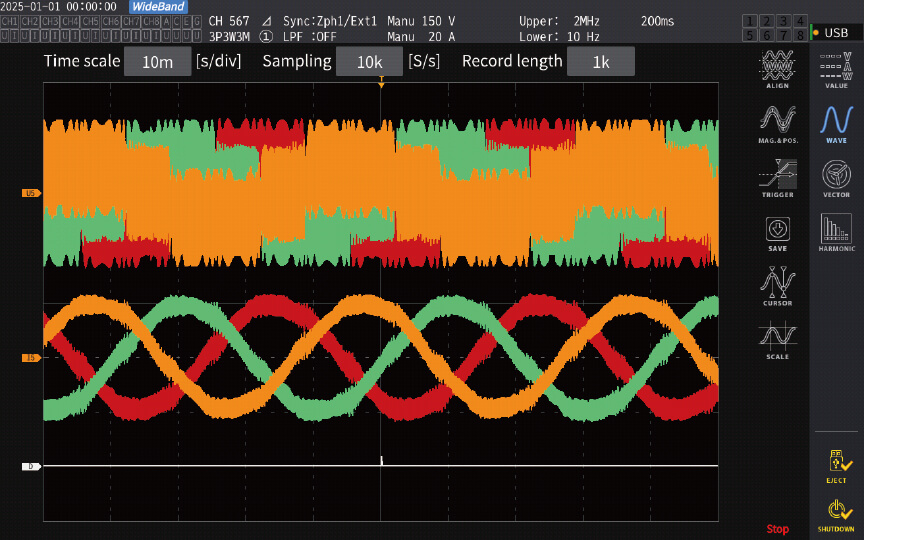Screen dimensions: 920x540
Task: Open the SCALE adjustment icon
Action: (x=777, y=339)
